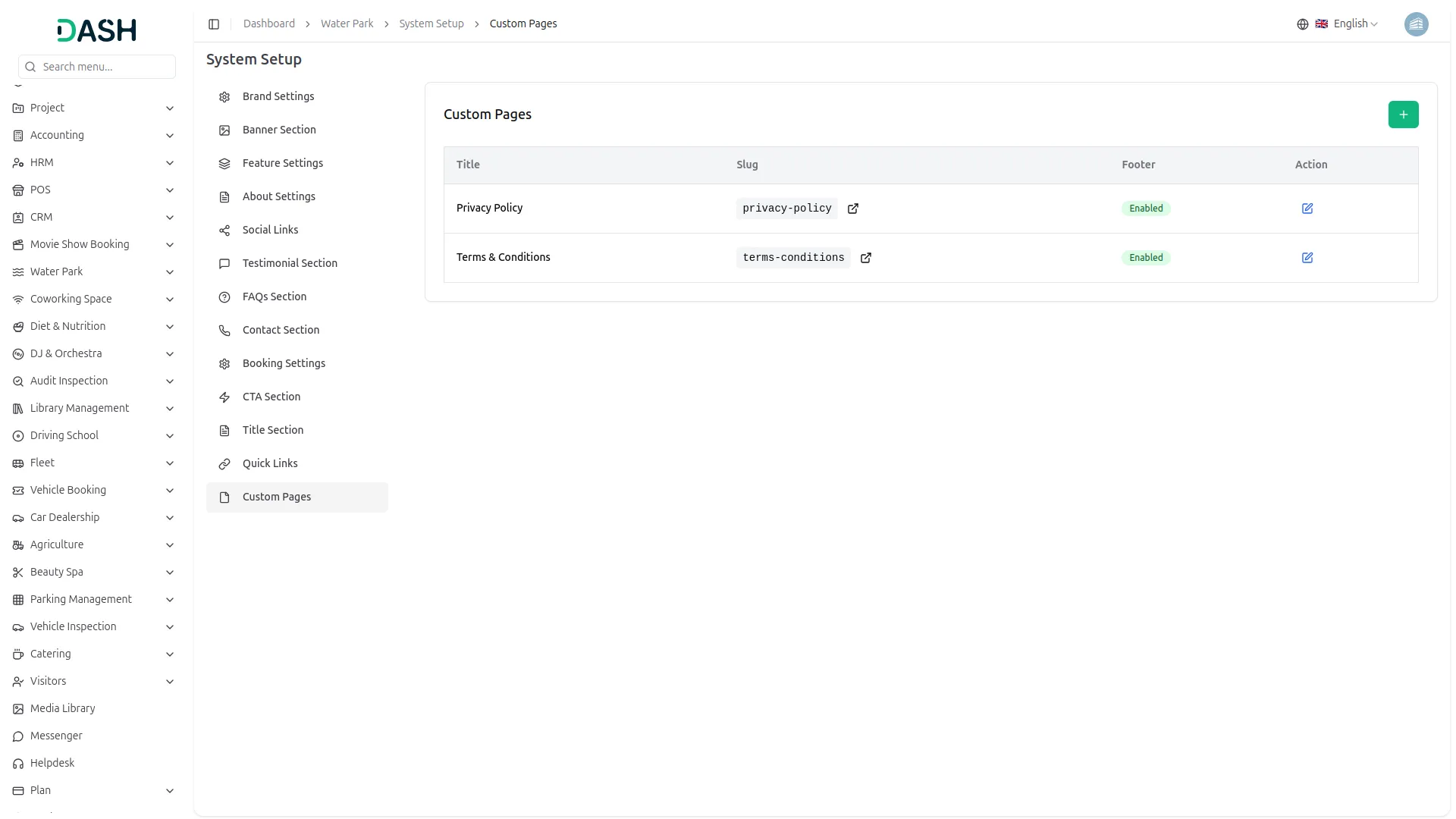Edit the Privacy Policy page entry
1456x819 pixels.
pos(1307,209)
